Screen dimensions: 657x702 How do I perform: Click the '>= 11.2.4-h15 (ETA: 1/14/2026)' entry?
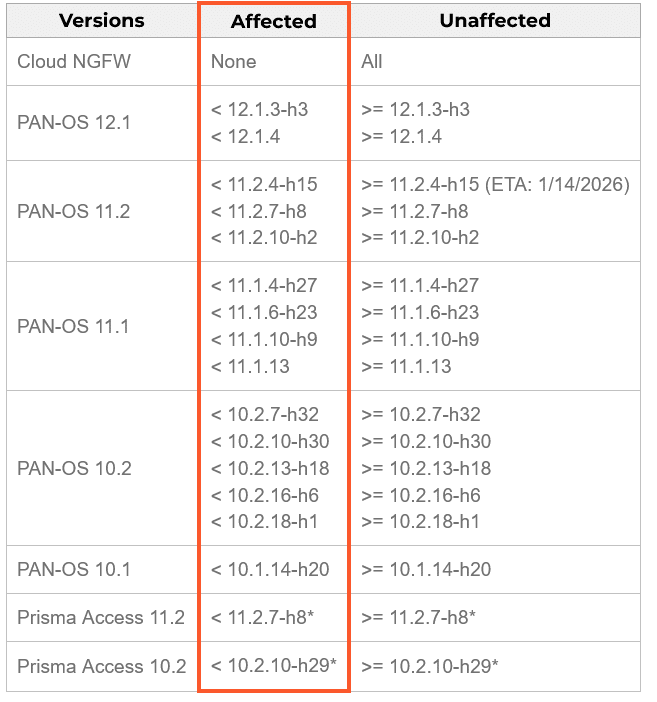[495, 184]
